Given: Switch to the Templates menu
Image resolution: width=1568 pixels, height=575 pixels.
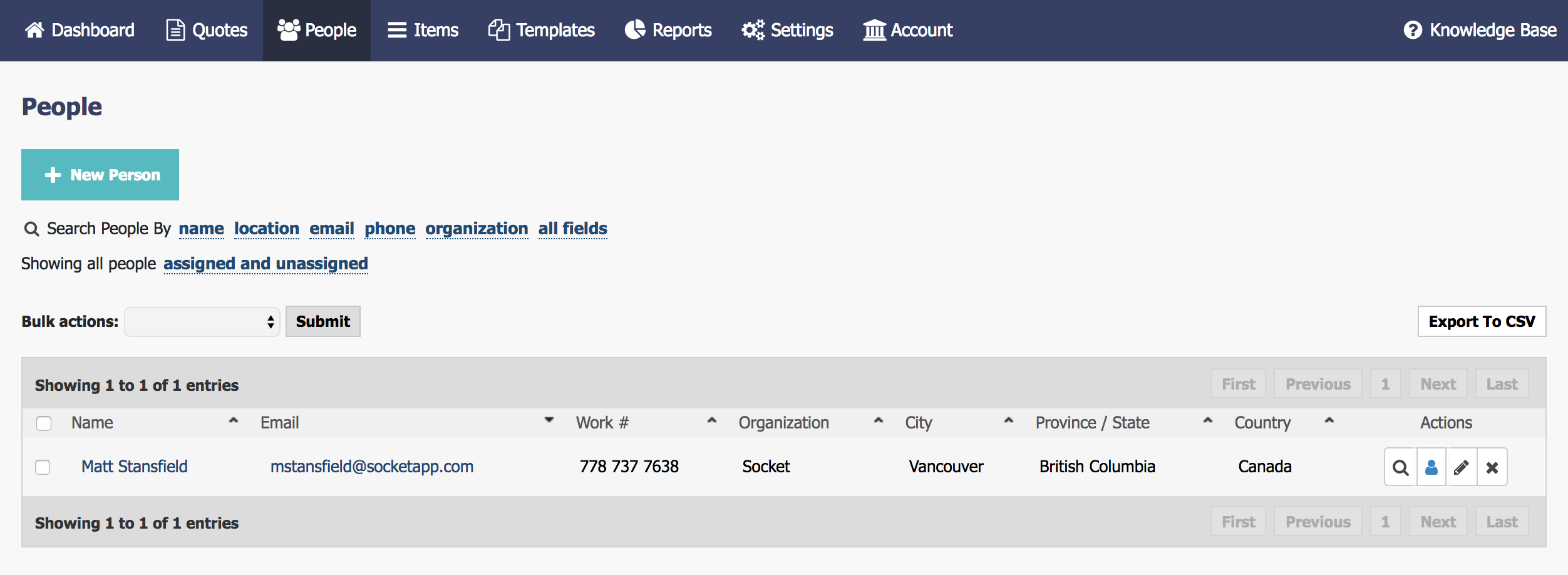Looking at the screenshot, I should click(x=541, y=30).
